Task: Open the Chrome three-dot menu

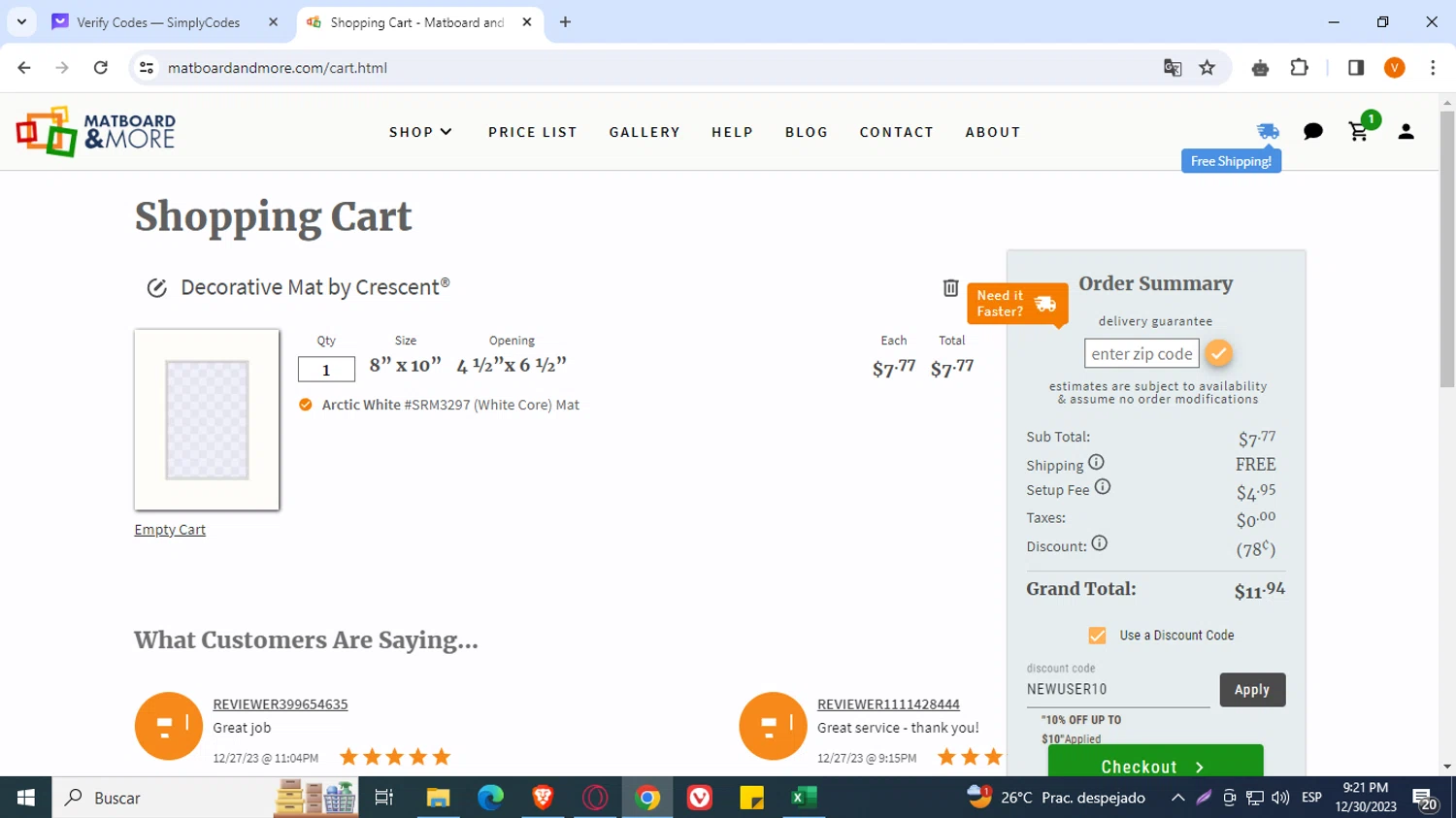Action: tap(1433, 67)
